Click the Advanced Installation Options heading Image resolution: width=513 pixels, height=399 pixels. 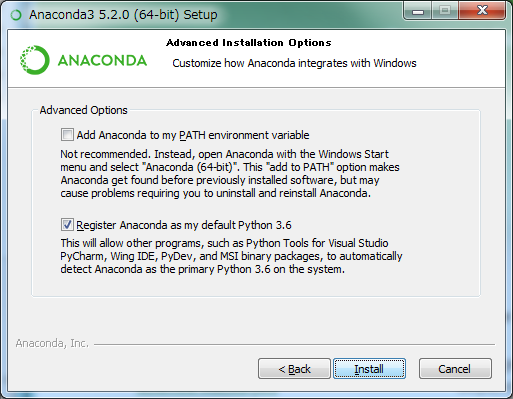coord(249,43)
